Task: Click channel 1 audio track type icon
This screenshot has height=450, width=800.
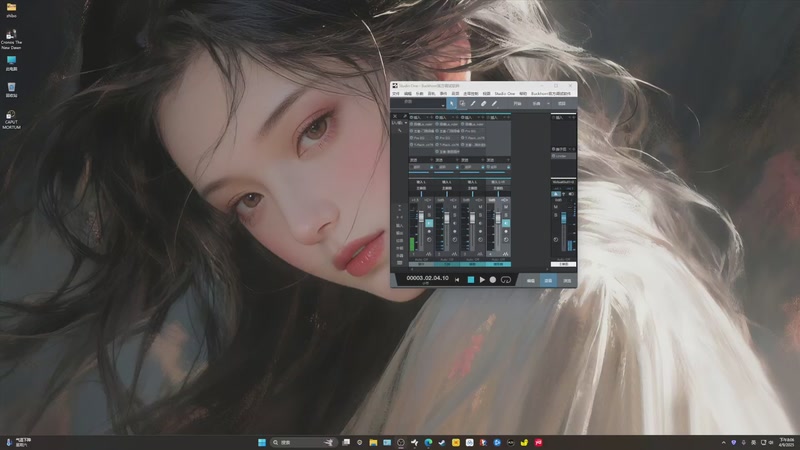Action: point(429,254)
